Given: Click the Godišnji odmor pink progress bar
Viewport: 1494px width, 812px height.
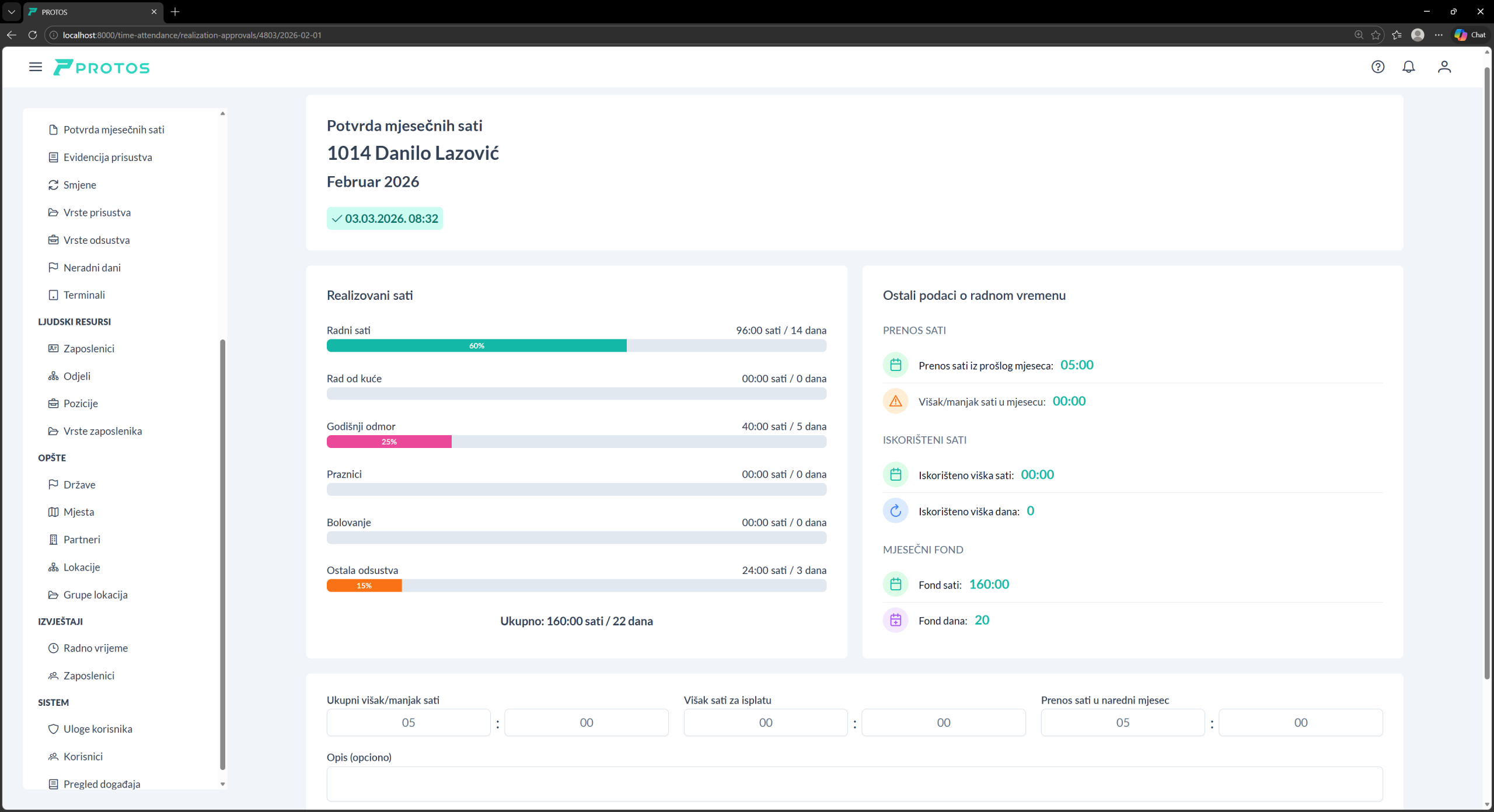Looking at the screenshot, I should [389, 442].
